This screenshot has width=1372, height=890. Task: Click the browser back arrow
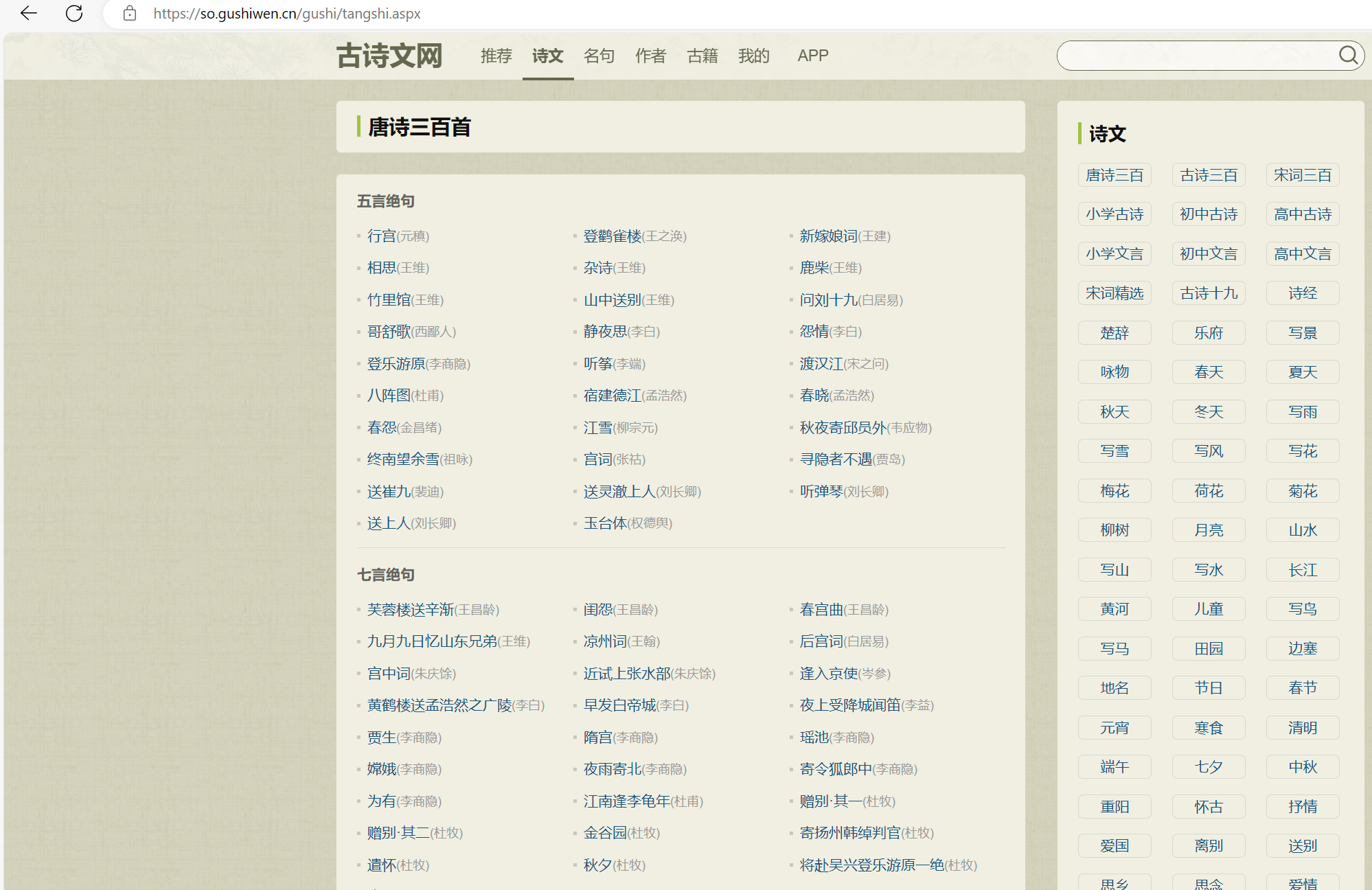click(28, 13)
